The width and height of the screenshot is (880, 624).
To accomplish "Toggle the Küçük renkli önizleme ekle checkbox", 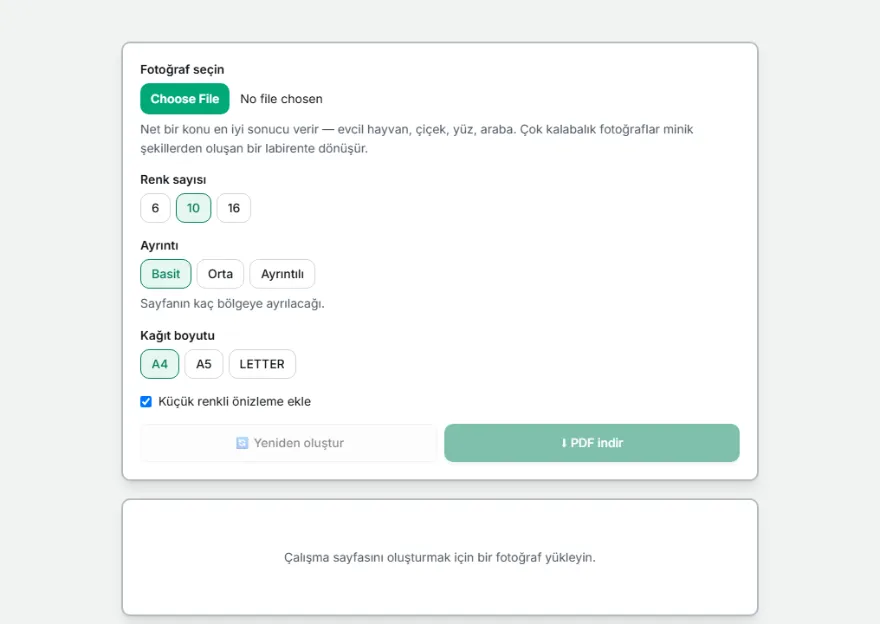I will [146, 402].
